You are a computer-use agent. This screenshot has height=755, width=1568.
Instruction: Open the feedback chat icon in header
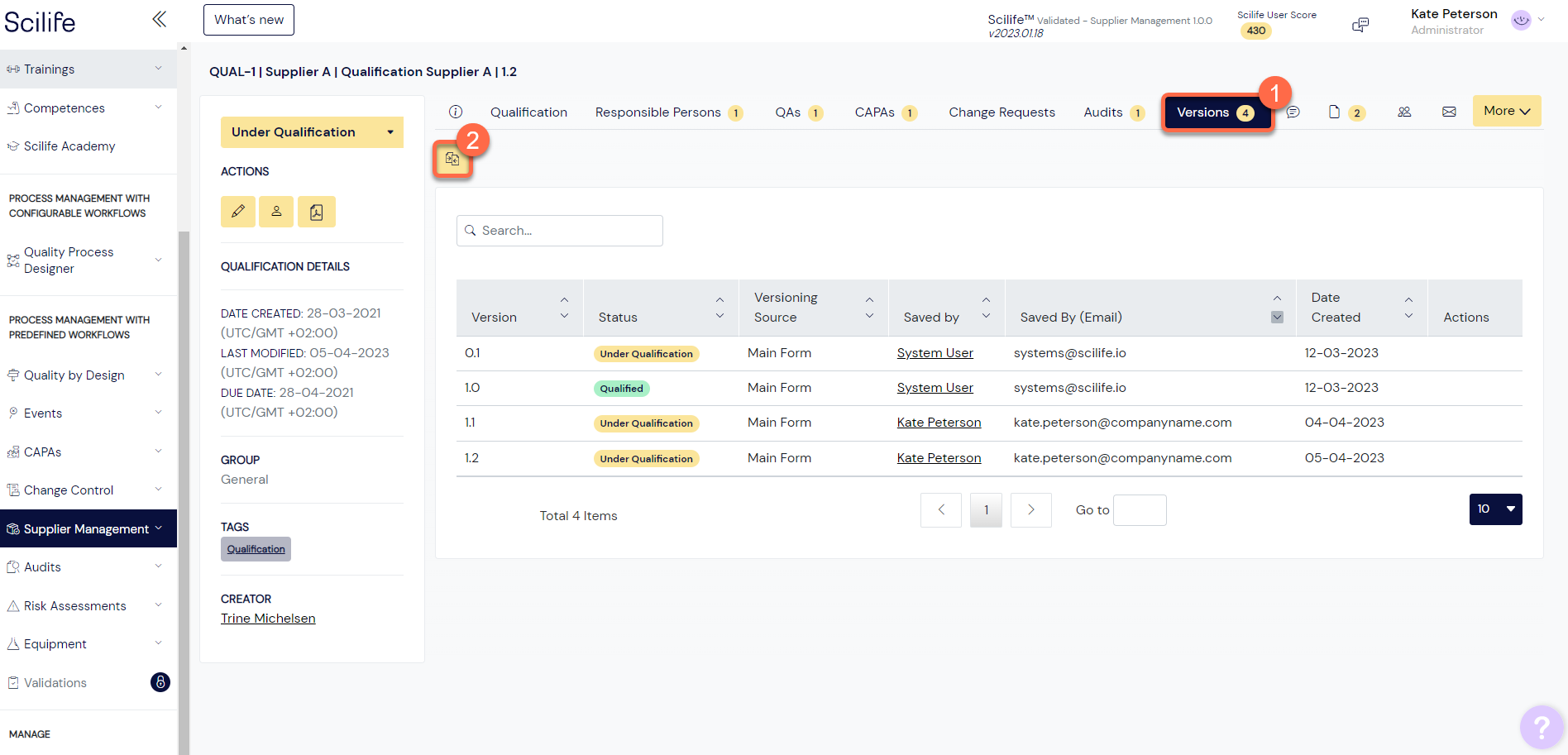[1360, 25]
